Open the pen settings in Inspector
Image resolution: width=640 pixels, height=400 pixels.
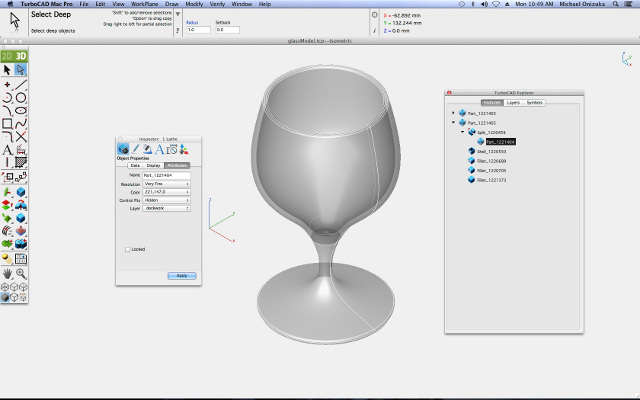point(135,150)
